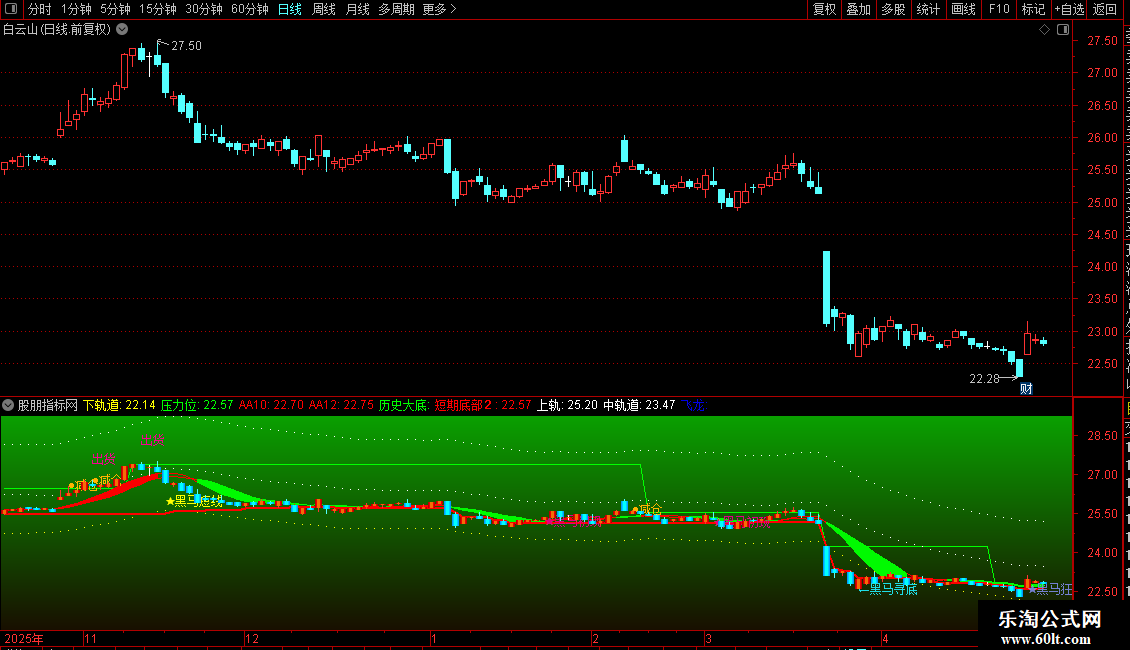Click the 标记 mark button
This screenshot has width=1130, height=650.
[1033, 9]
